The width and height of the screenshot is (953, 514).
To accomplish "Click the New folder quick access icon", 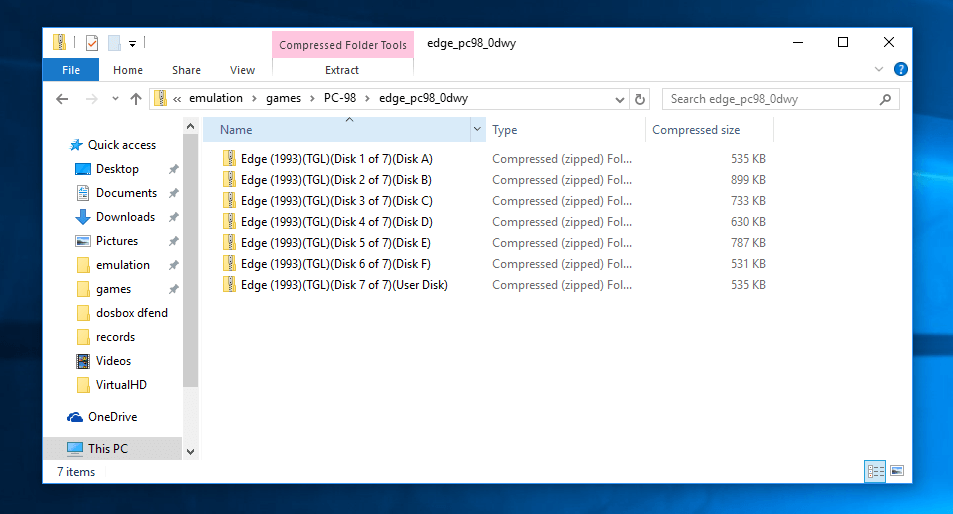I will [x=114, y=43].
